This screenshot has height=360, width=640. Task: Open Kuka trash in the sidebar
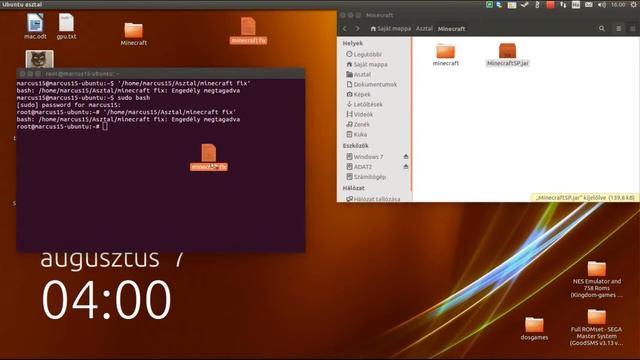(x=357, y=134)
